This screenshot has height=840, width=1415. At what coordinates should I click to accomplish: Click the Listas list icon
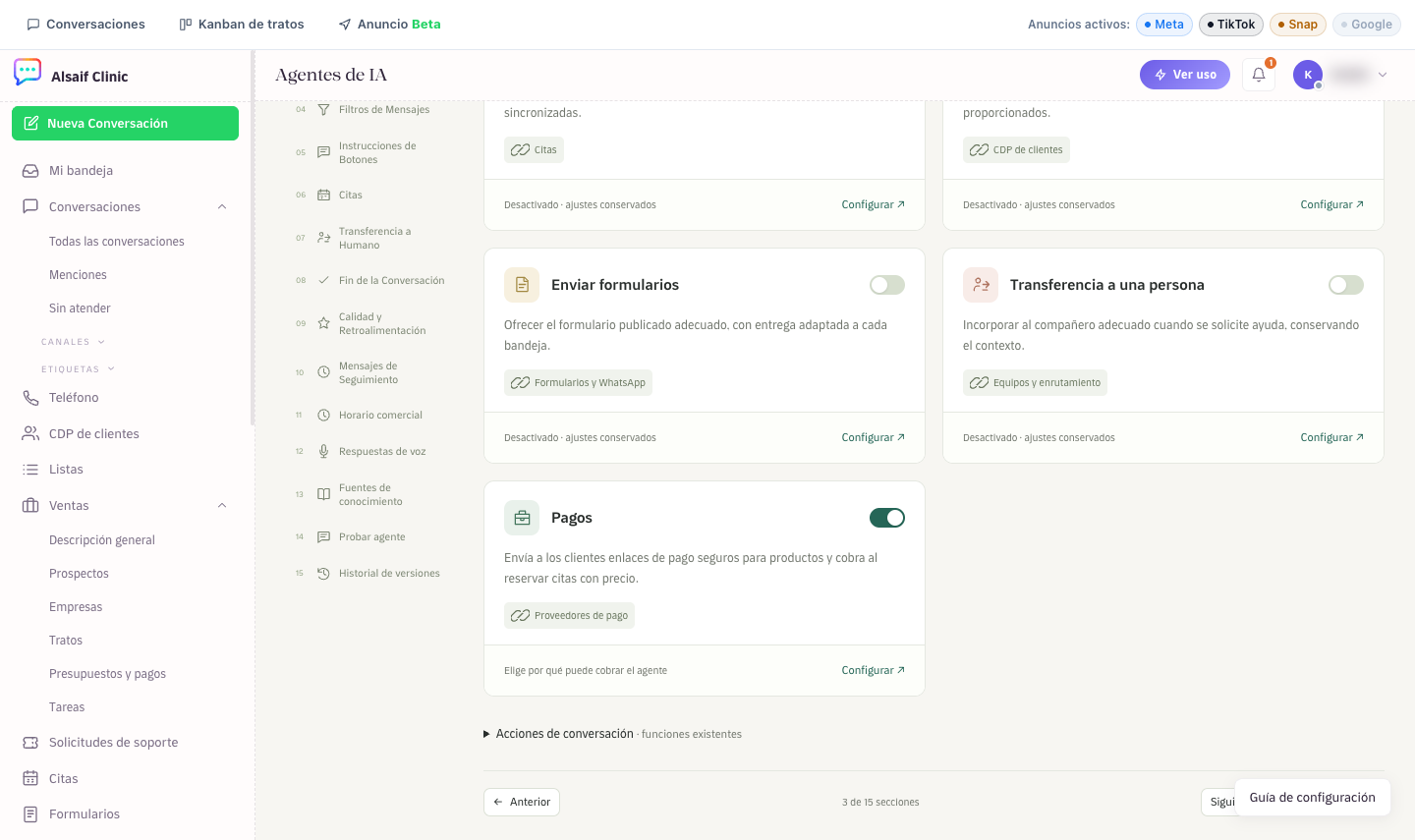point(30,470)
